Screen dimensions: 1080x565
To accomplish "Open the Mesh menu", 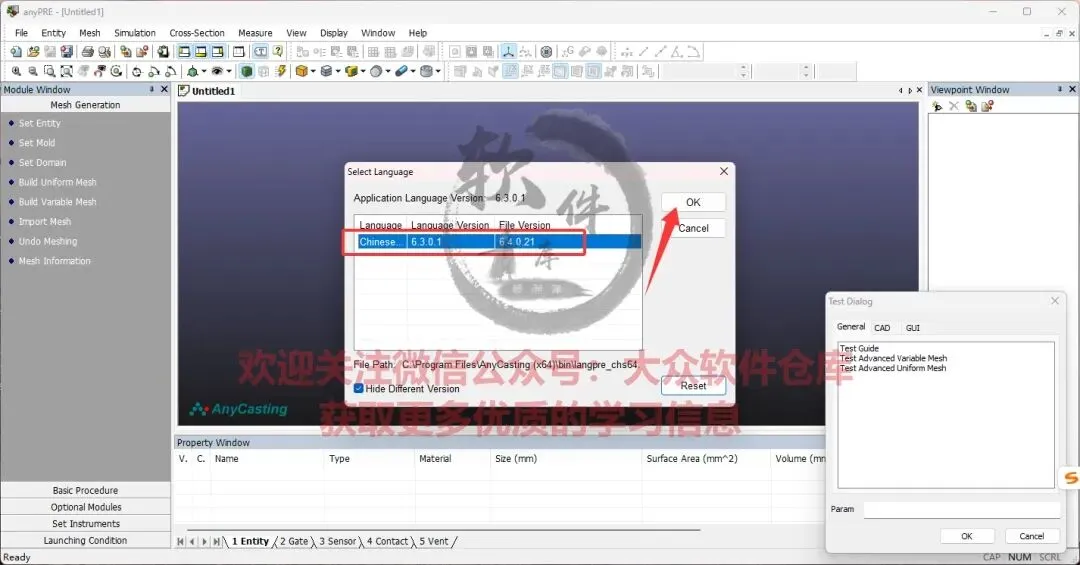I will 90,33.
